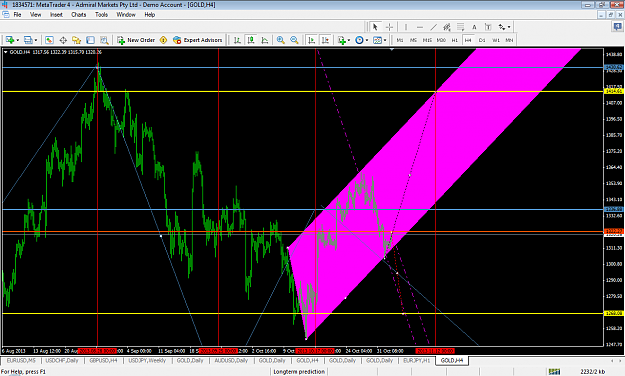Image resolution: width=625 pixels, height=376 pixels.
Task: Switch timeframe to H1
Action: [454, 40]
